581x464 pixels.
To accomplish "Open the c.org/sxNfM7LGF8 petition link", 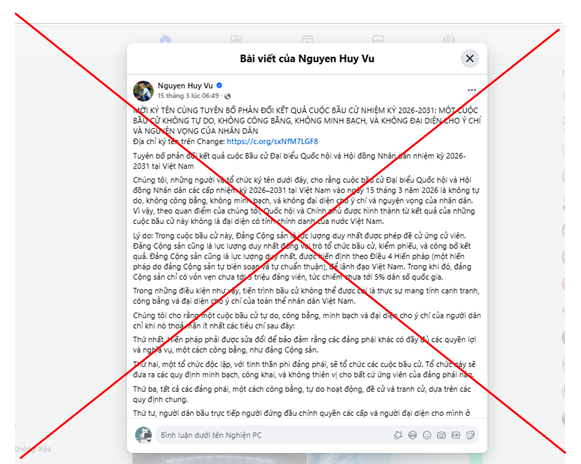I will pyautogui.click(x=272, y=141).
